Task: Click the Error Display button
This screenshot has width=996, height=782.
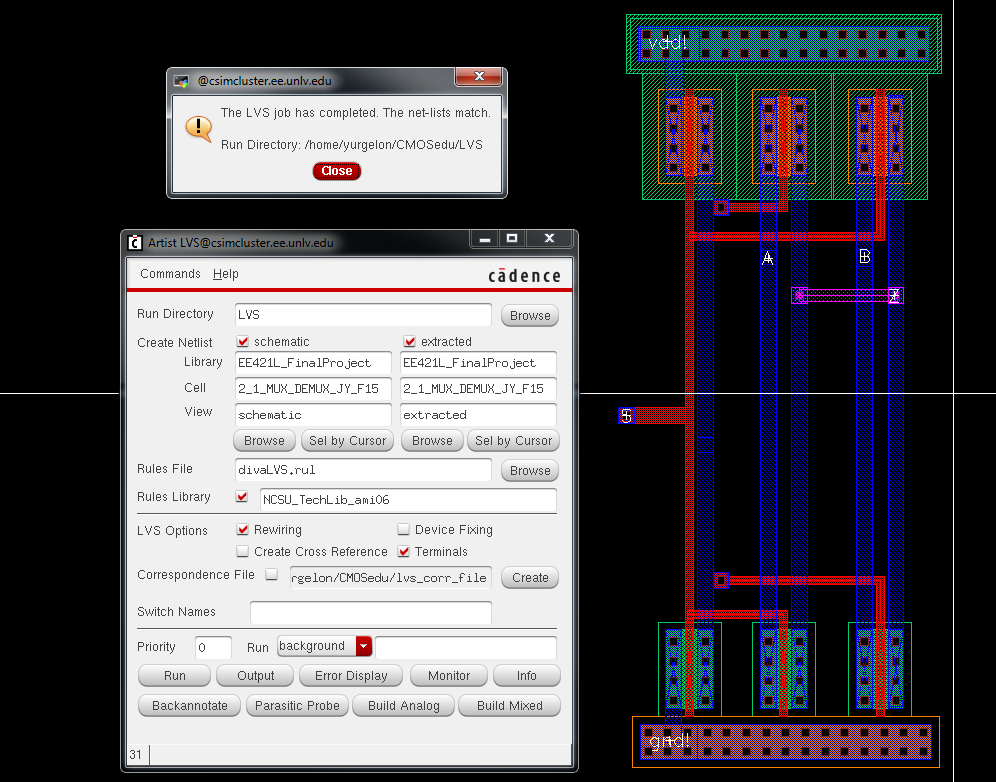Action: pos(351,676)
